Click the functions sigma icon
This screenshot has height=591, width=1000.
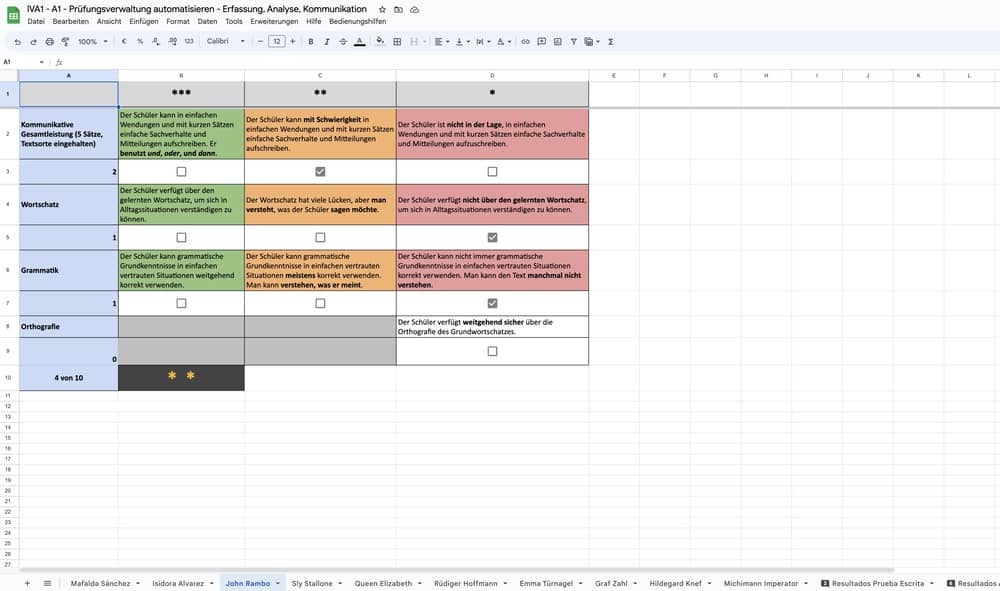pyautogui.click(x=611, y=41)
